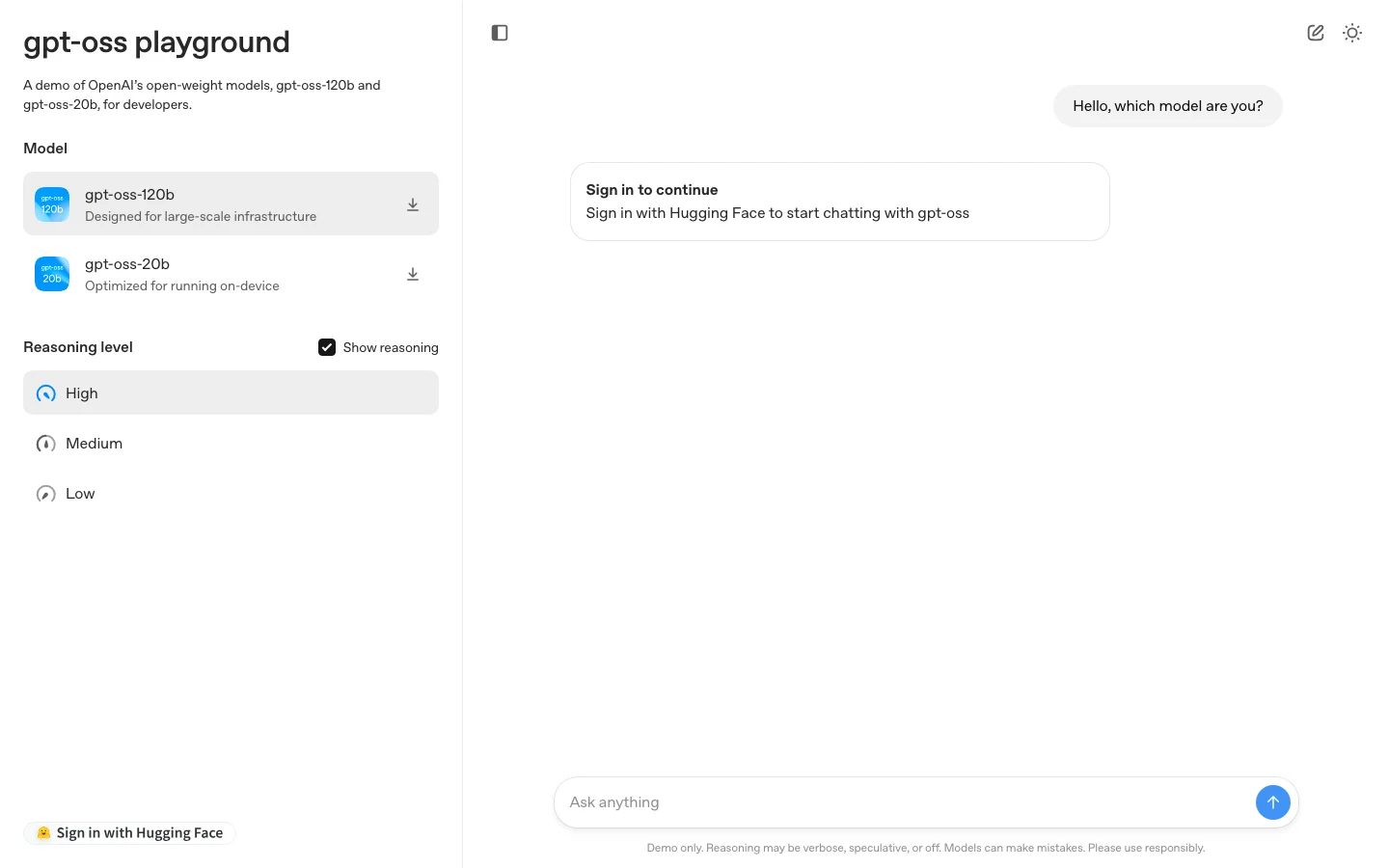Click the Medium reasoning gauge icon
1389x868 pixels.
coord(45,444)
